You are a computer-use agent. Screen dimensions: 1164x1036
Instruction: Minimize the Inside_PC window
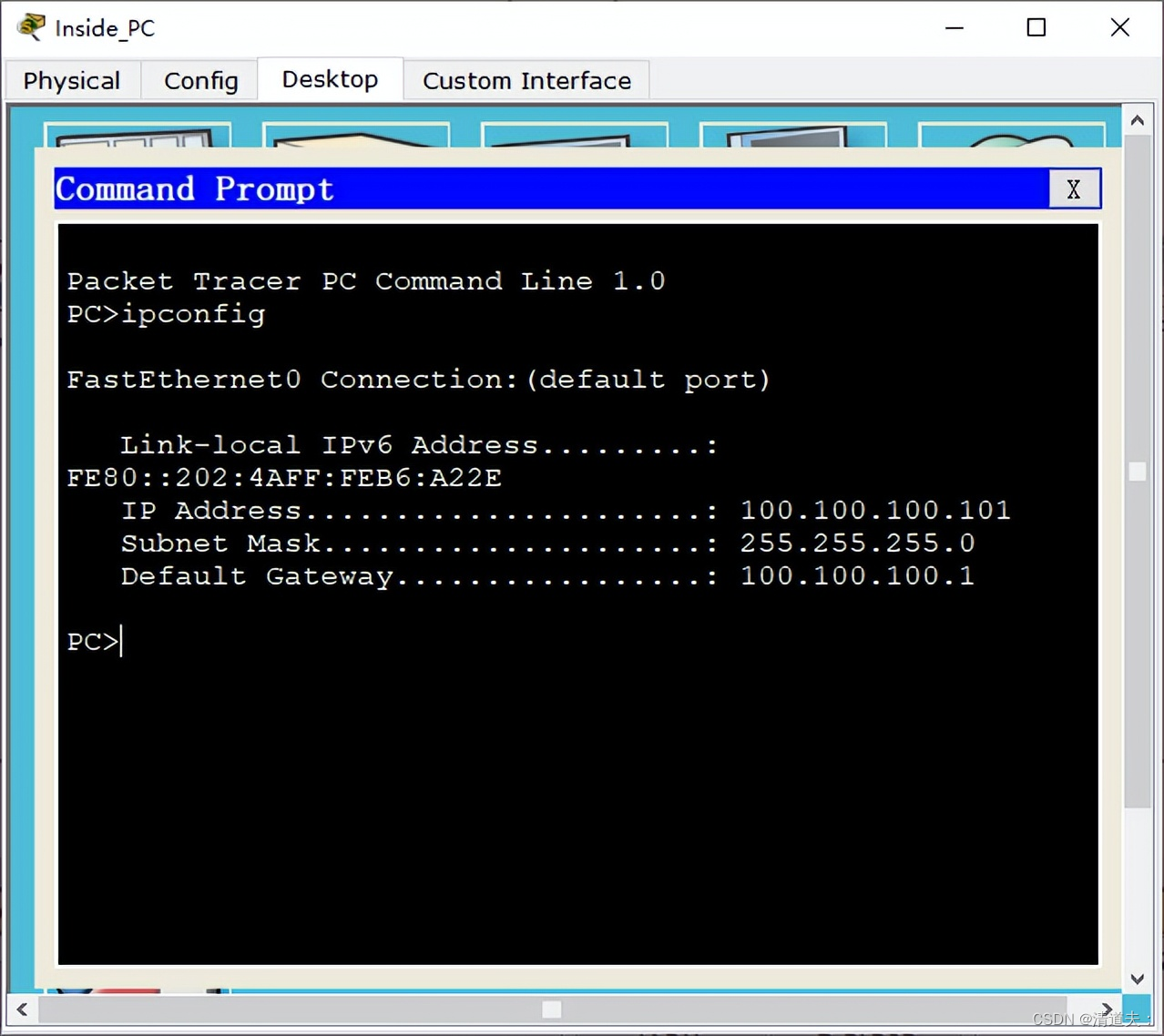pos(954,27)
